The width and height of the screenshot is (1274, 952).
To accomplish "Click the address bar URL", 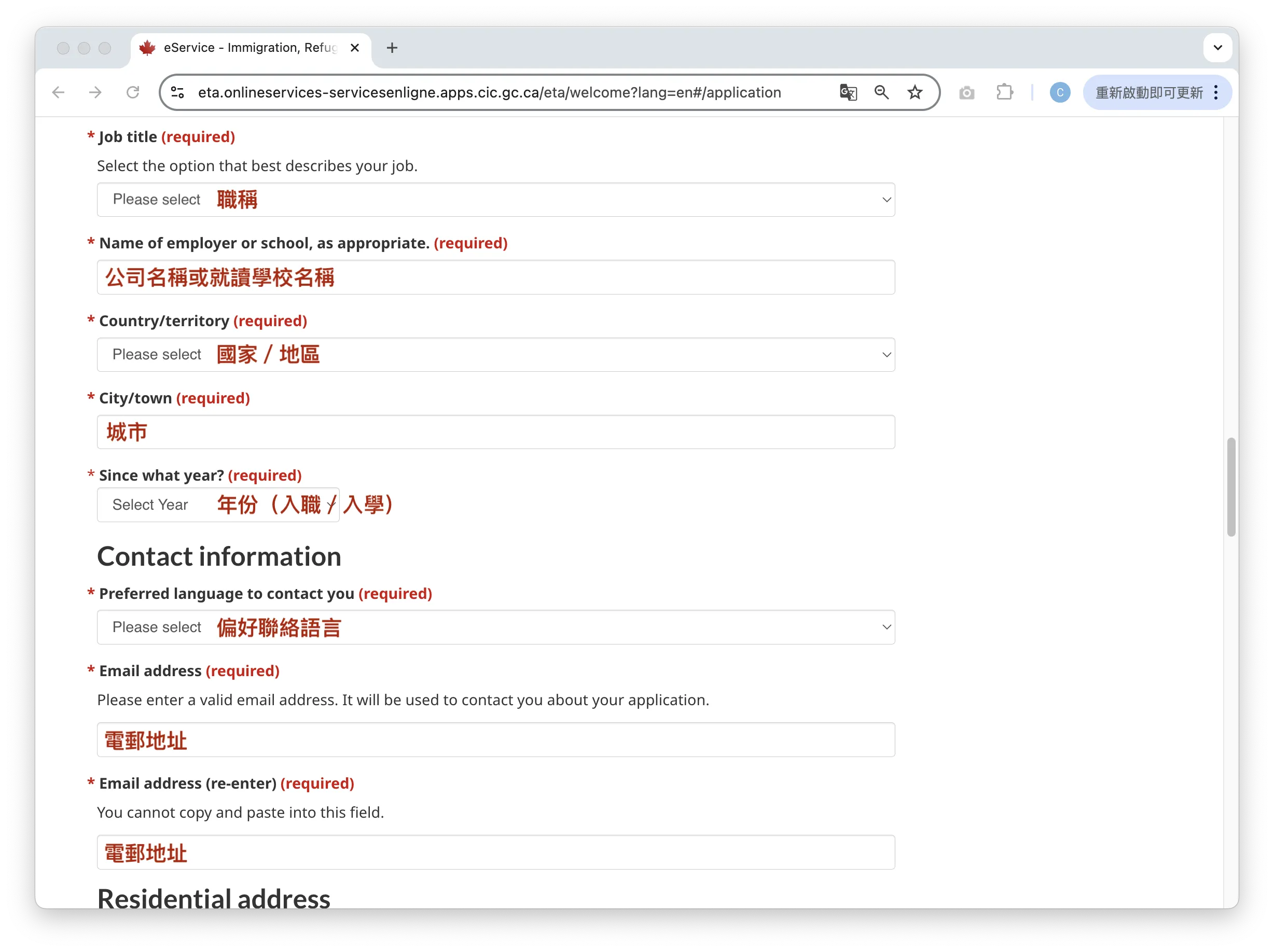I will click(x=490, y=93).
